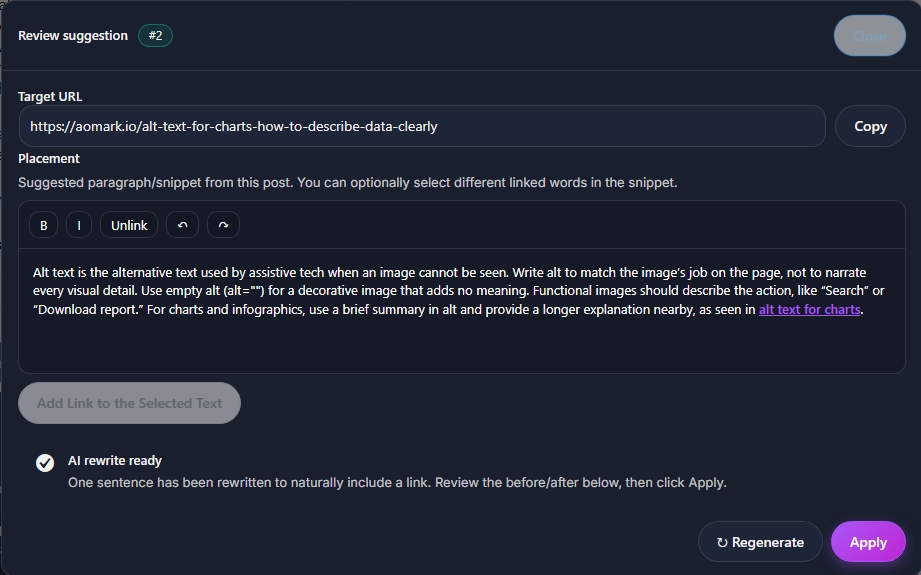Open the "alt text for charts" link
Viewport: 921px width, 575px height.
pyautogui.click(x=809, y=310)
